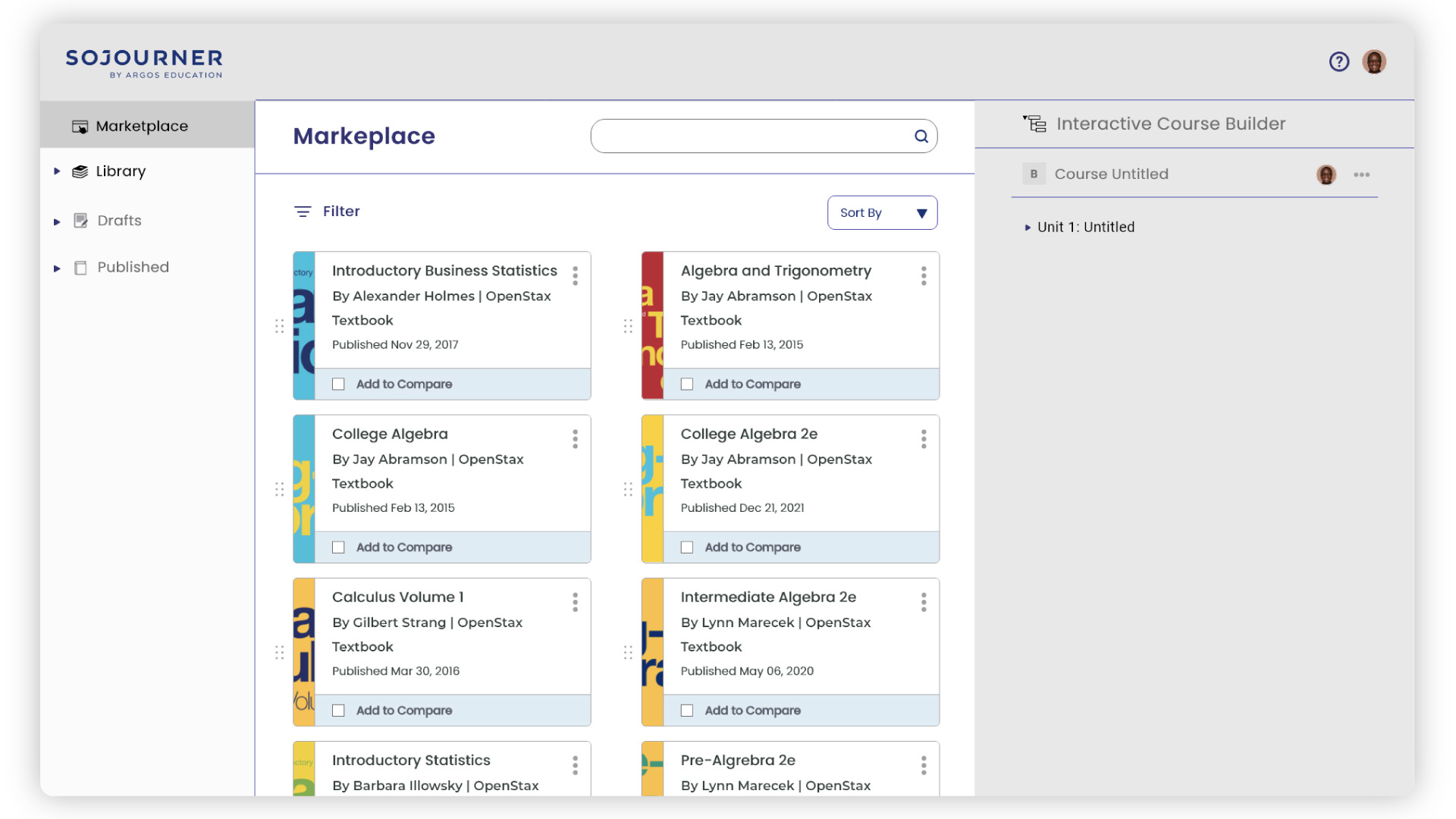This screenshot has width=1456, height=819.
Task: Click the Algebra and Trigonometry cover thumbnail
Action: tap(653, 326)
